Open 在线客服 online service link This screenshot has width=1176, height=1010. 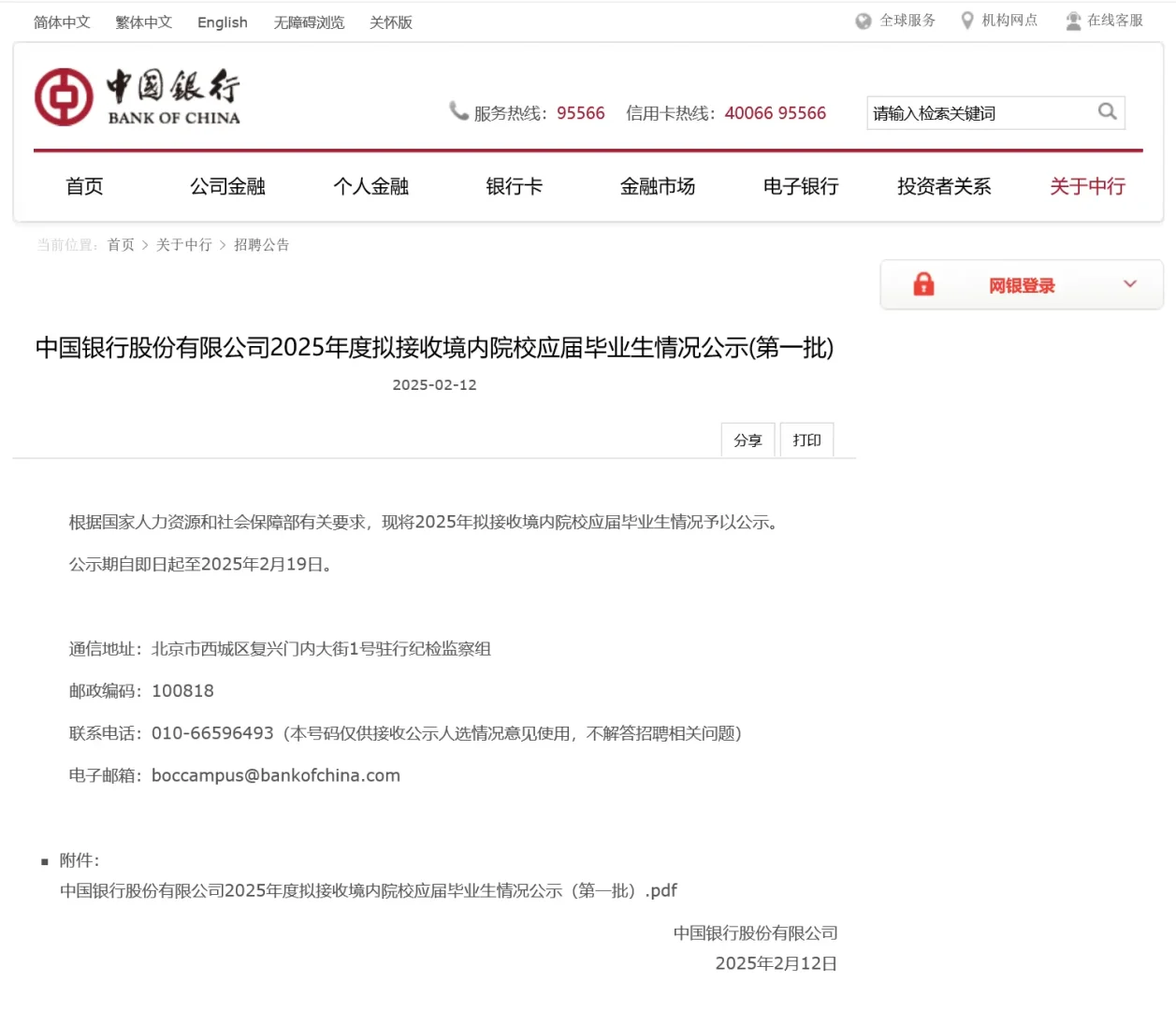1115,21
